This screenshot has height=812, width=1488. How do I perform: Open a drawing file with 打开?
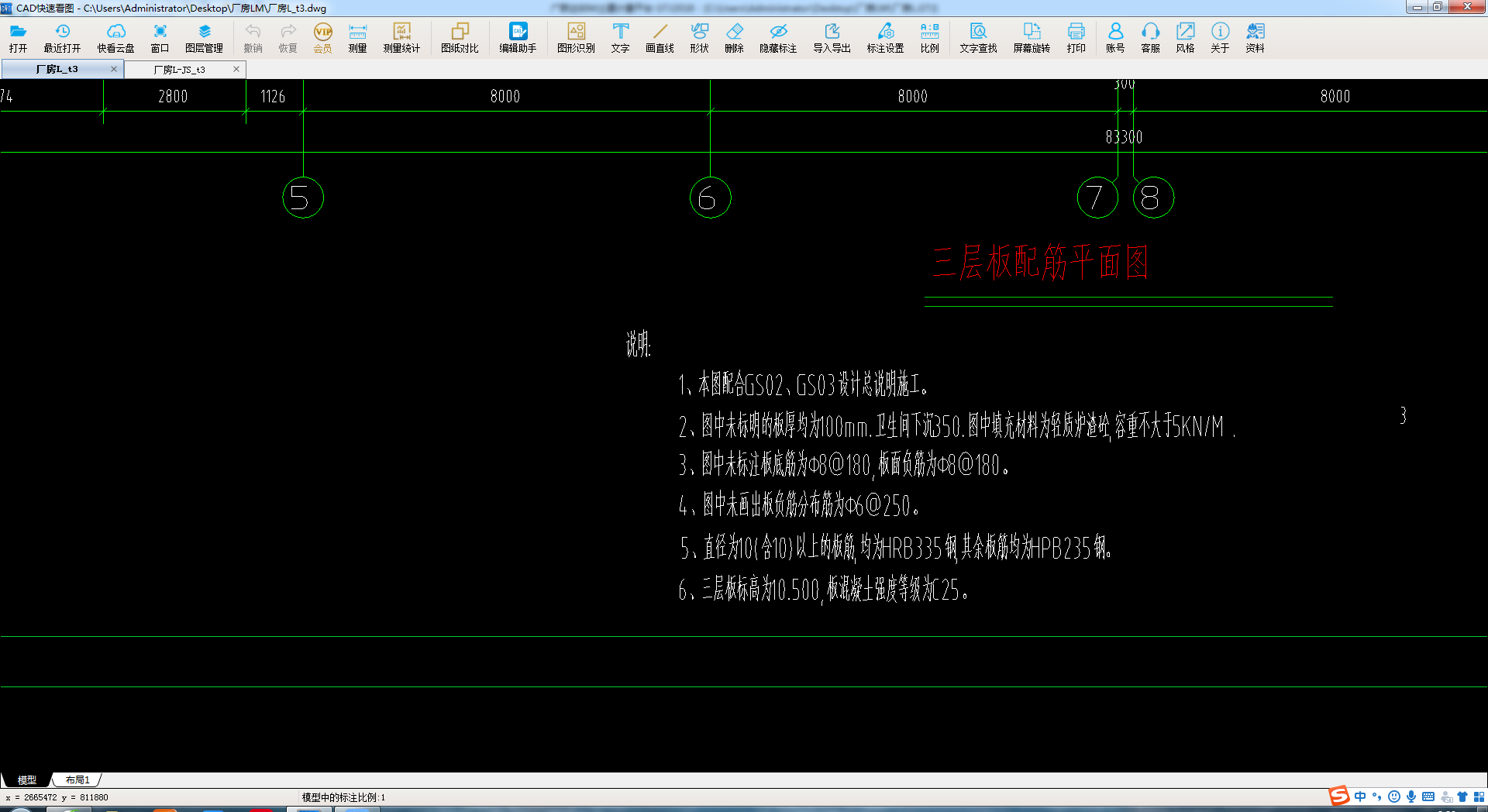point(18,37)
